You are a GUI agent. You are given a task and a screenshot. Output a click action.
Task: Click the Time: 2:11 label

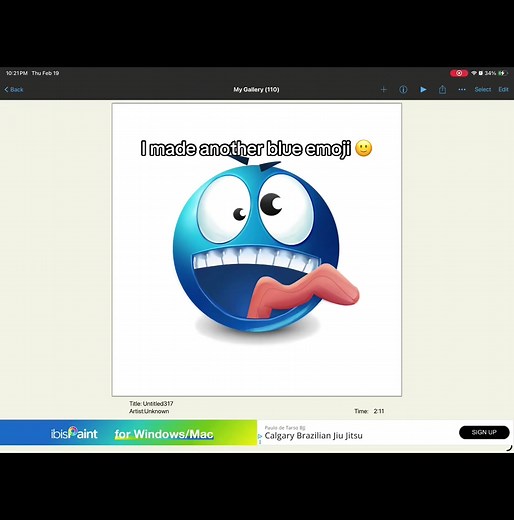(x=369, y=411)
